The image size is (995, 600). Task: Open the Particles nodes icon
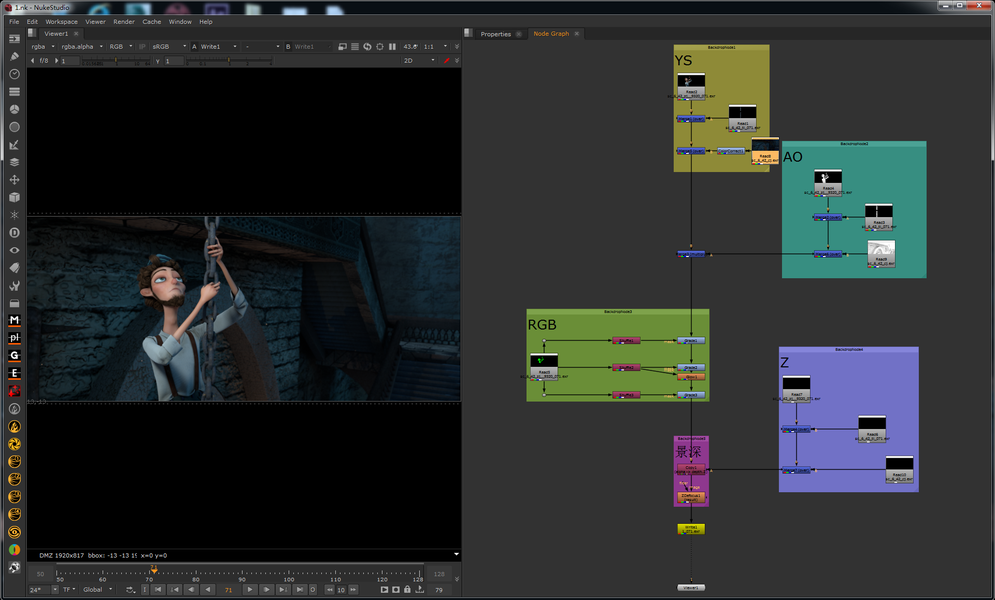pyautogui.click(x=14, y=215)
